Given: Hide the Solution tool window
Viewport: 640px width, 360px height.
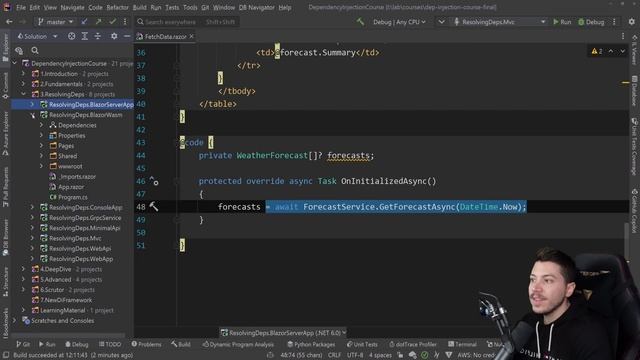Looking at the screenshot, I should coord(127,36).
